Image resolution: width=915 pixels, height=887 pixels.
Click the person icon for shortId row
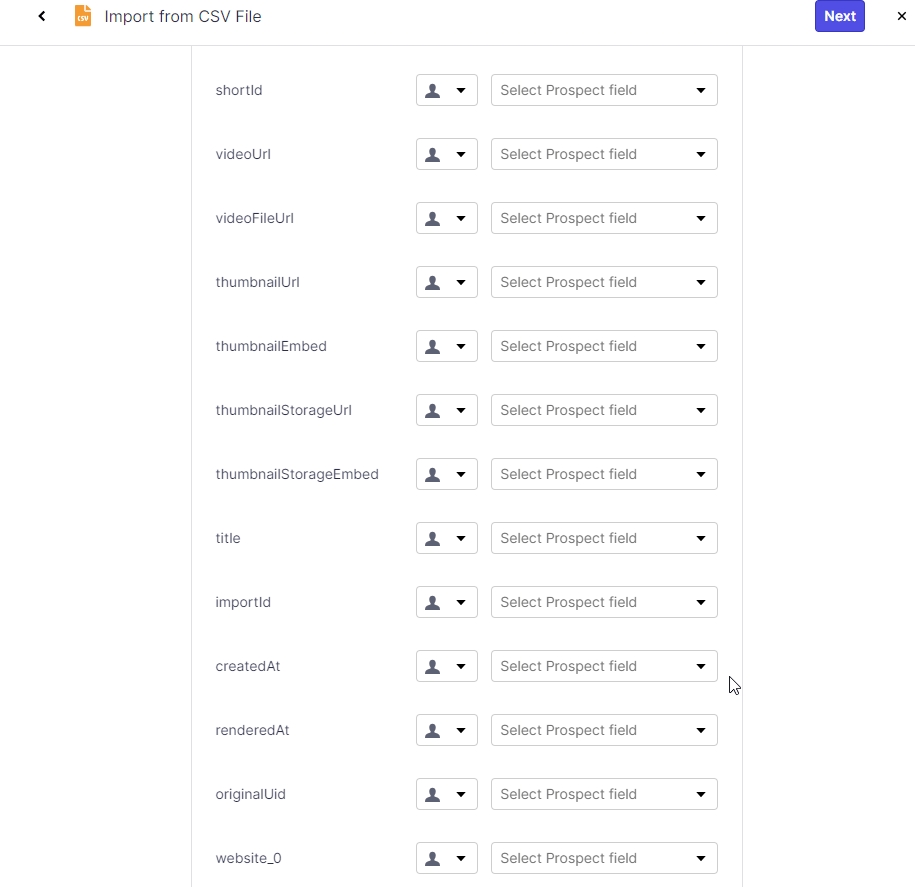pyautogui.click(x=433, y=90)
